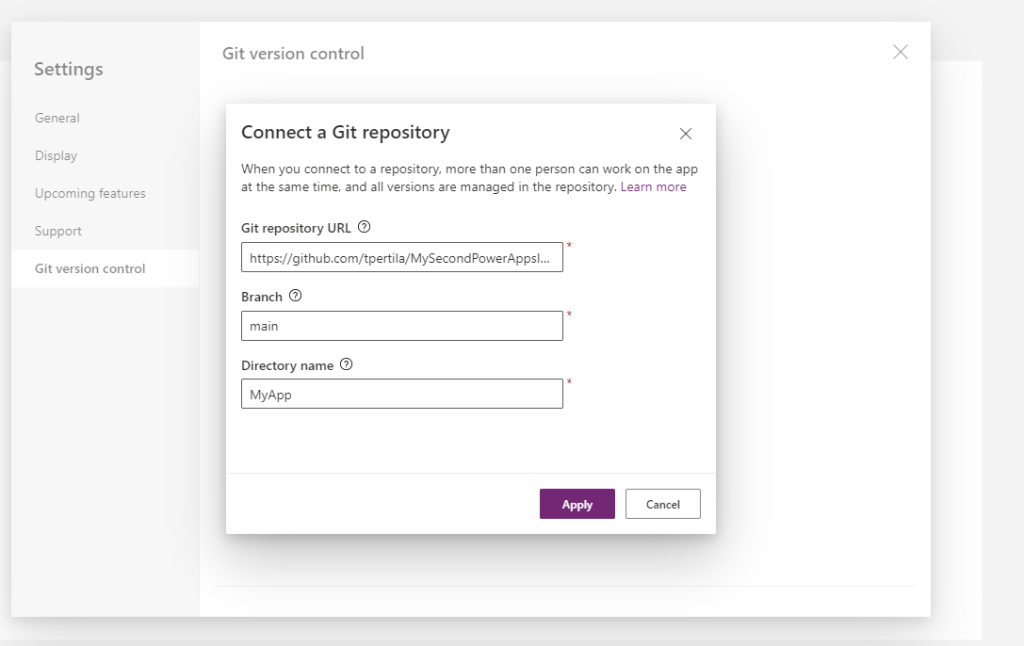Click the info icon next to Directory name
1024x646 pixels.
pyautogui.click(x=346, y=365)
